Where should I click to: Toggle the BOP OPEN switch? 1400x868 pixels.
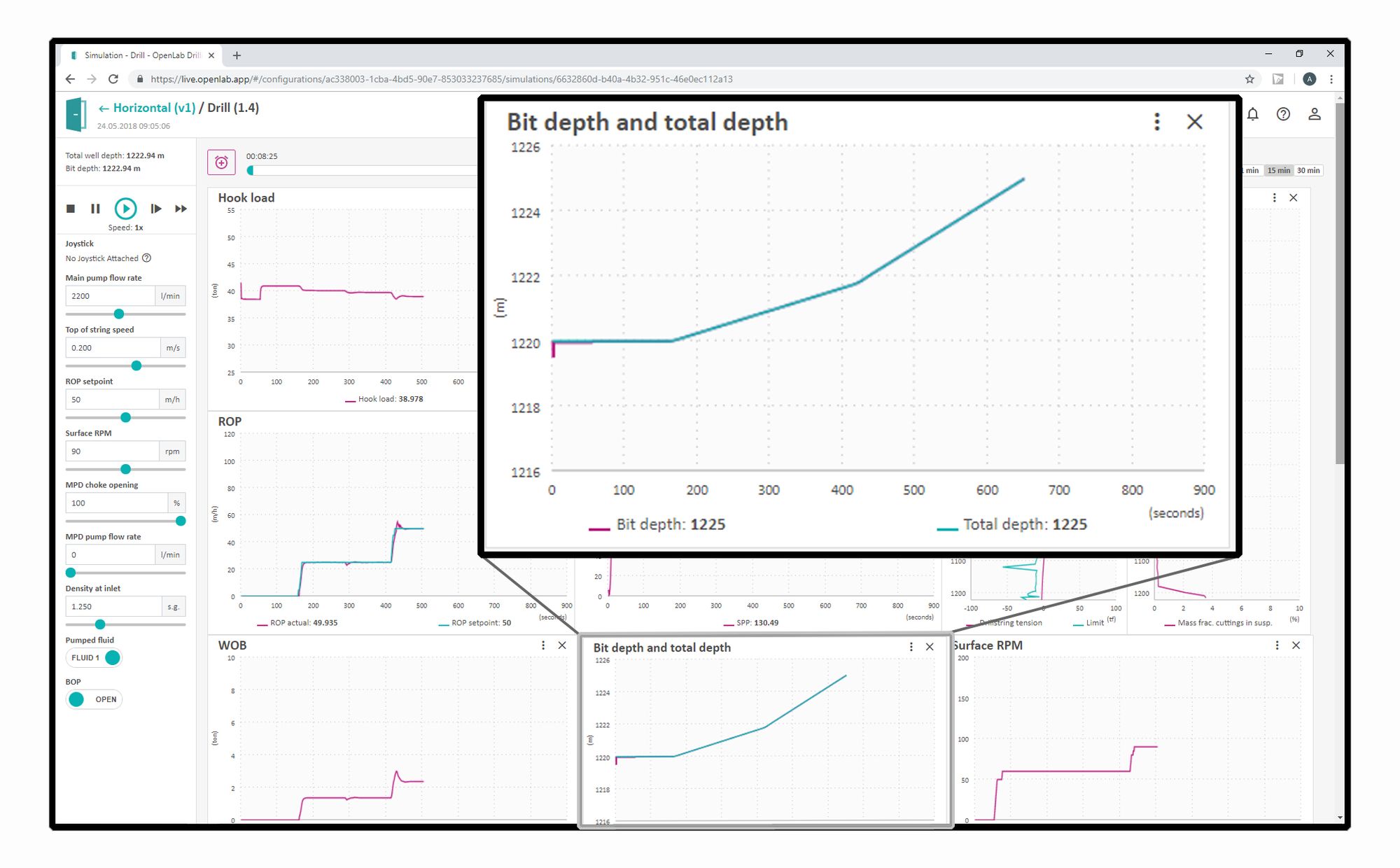coord(94,699)
